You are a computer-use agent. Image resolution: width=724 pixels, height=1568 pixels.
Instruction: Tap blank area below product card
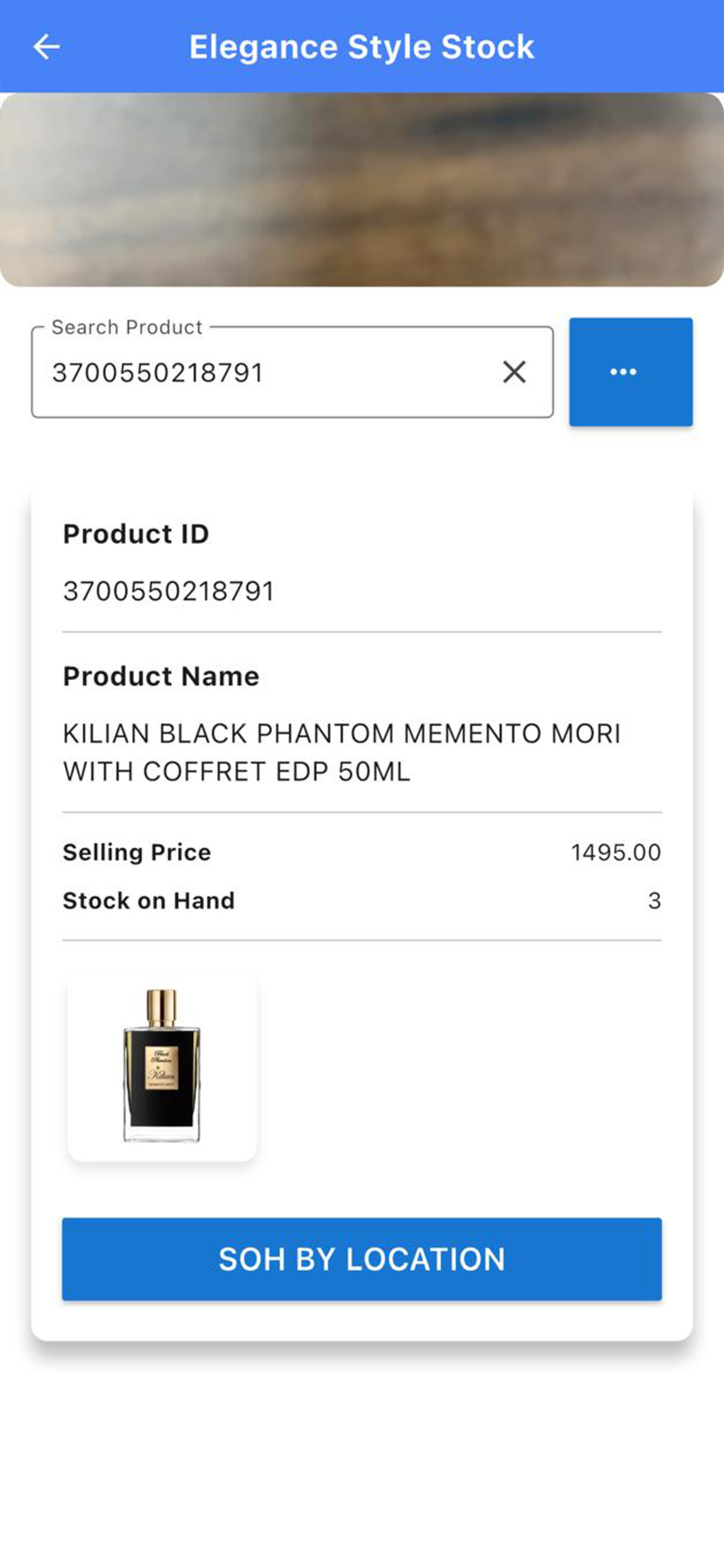tap(362, 1455)
